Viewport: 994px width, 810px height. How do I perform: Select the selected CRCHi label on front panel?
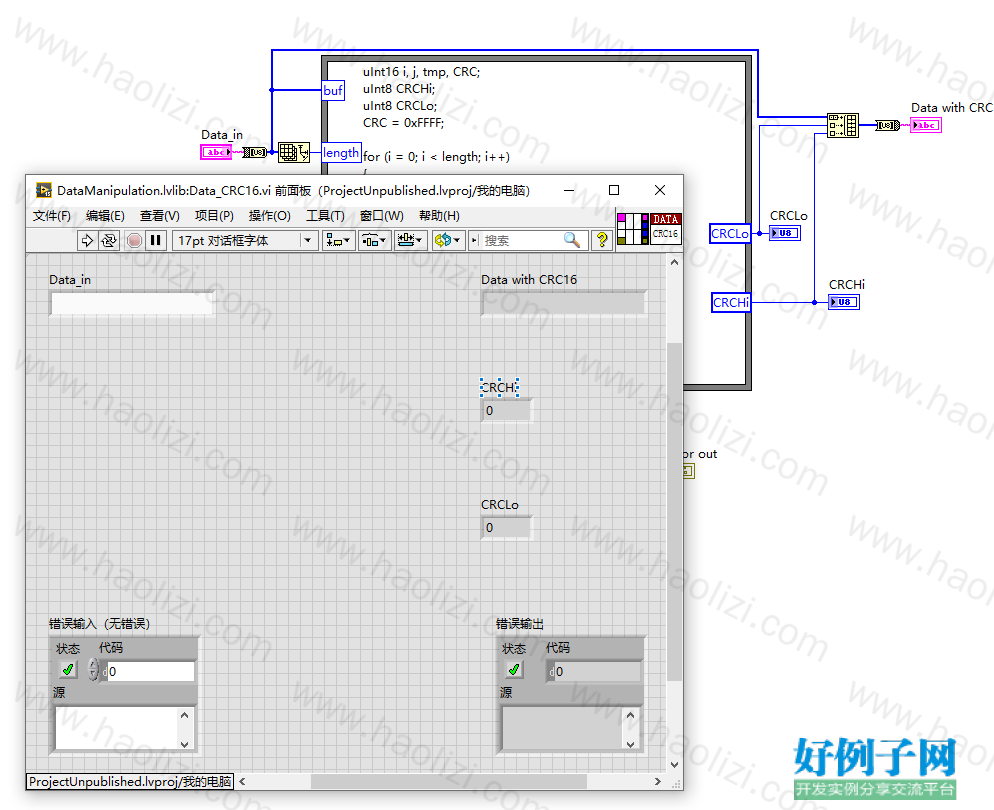coord(499,387)
